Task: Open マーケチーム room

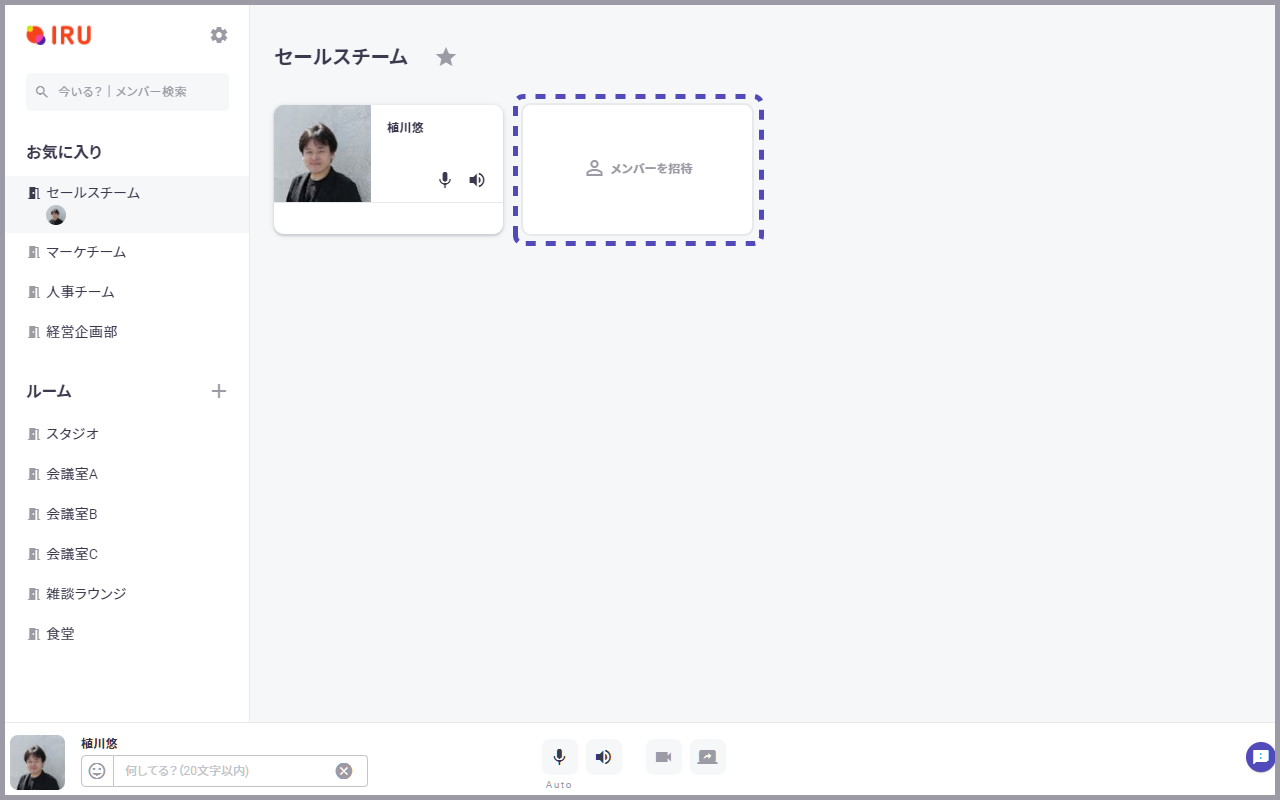Action: point(127,252)
